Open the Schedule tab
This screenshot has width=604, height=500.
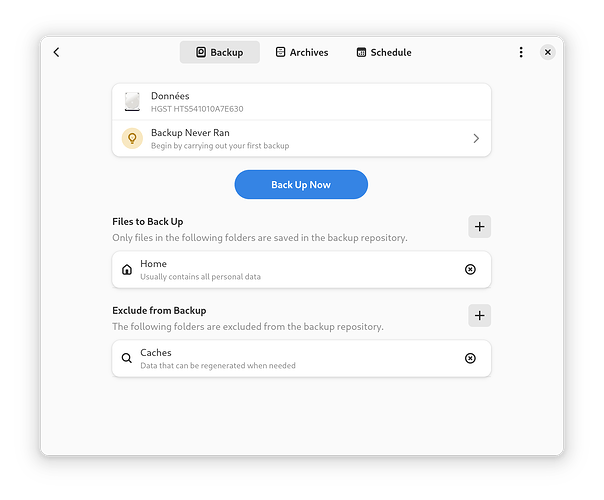click(x=384, y=52)
